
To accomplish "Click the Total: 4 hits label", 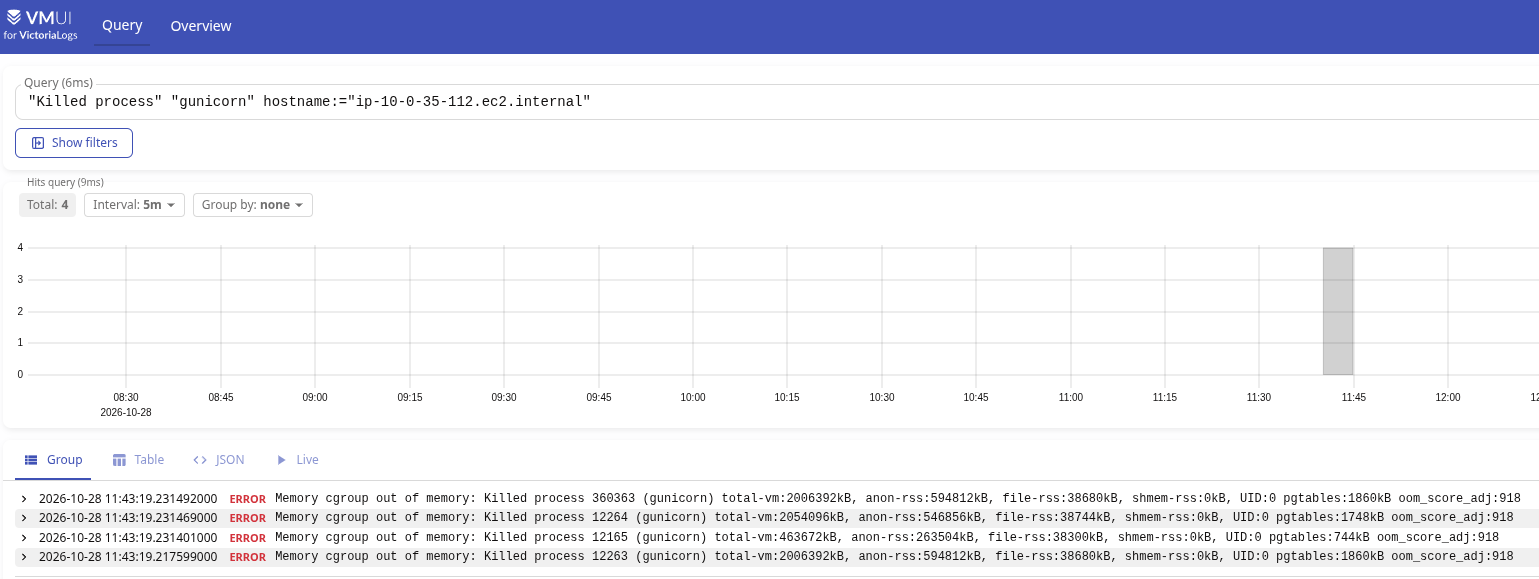I will coord(48,205).
